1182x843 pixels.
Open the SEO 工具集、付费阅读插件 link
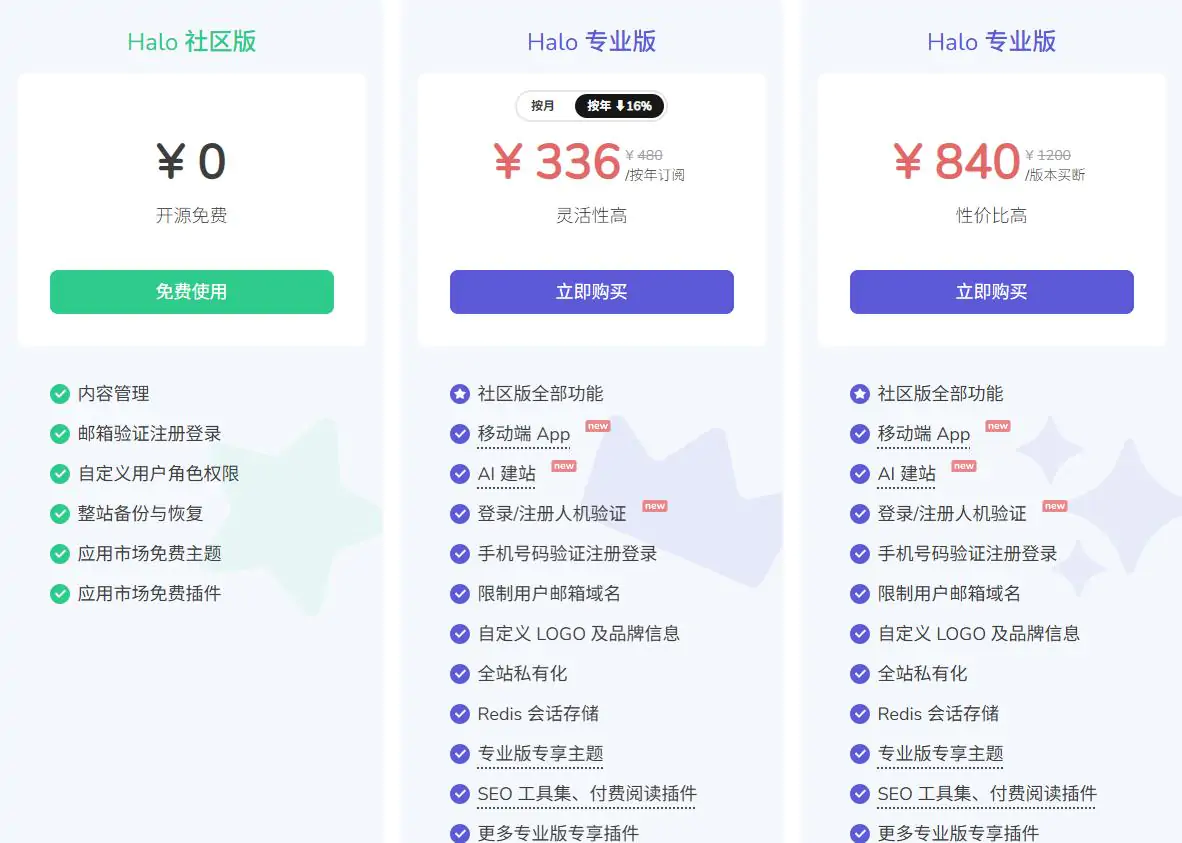click(x=588, y=794)
